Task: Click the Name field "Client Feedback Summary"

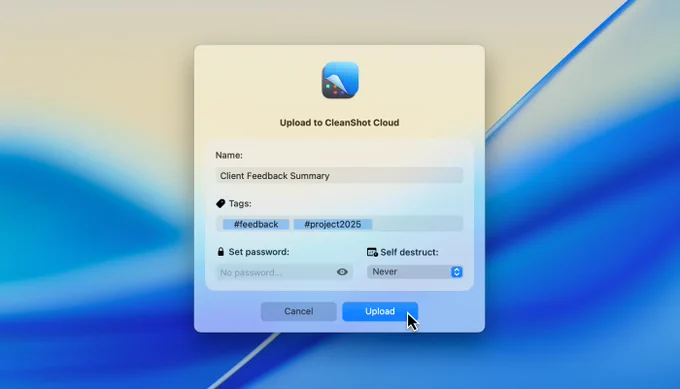Action: (340, 176)
